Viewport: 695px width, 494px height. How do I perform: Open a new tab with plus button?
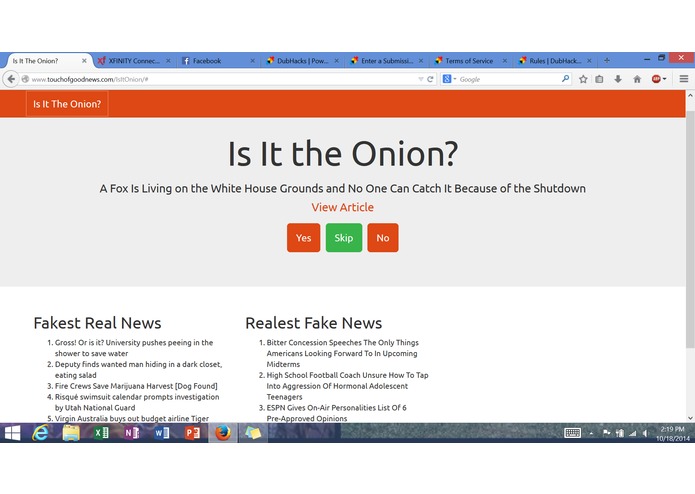coord(607,60)
